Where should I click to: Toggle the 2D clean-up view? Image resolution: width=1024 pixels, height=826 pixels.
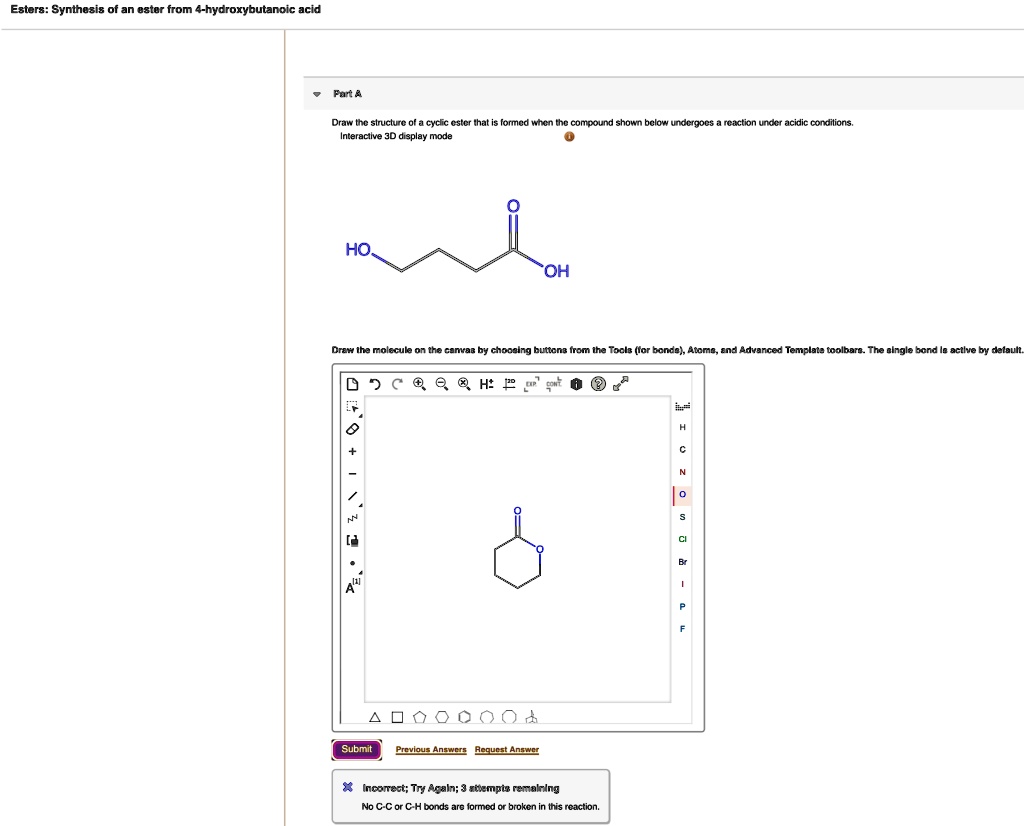pos(509,383)
